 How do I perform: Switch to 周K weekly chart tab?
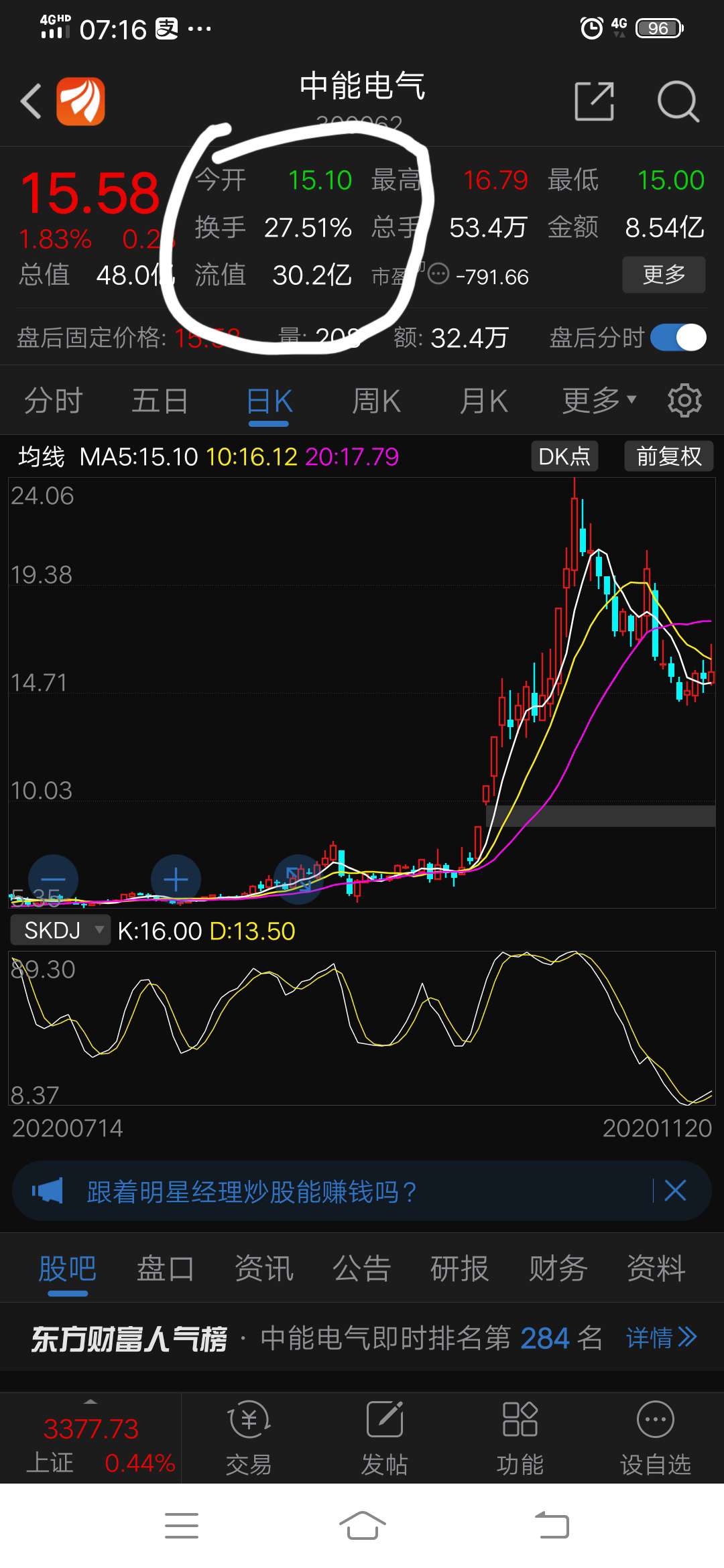376,401
